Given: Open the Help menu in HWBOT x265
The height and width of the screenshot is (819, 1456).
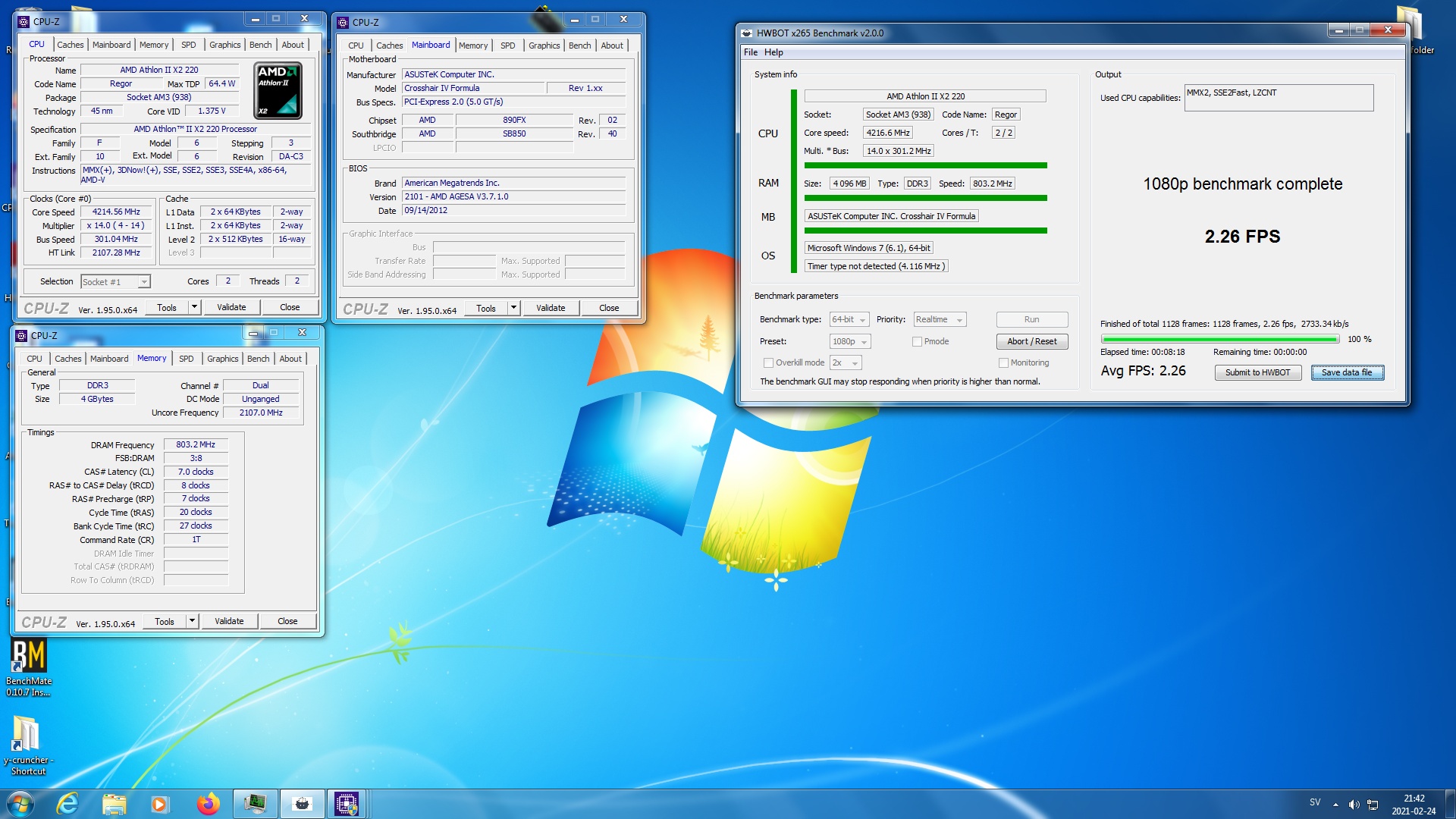Looking at the screenshot, I should tap(773, 52).
